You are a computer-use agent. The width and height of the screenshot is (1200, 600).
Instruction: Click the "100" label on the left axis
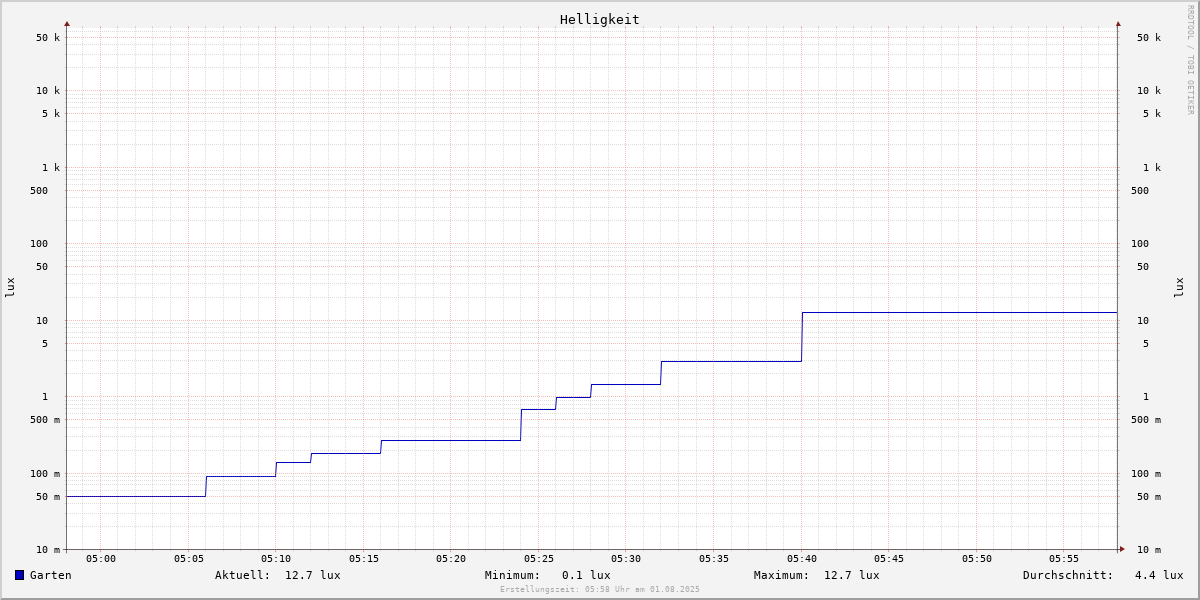coord(39,244)
